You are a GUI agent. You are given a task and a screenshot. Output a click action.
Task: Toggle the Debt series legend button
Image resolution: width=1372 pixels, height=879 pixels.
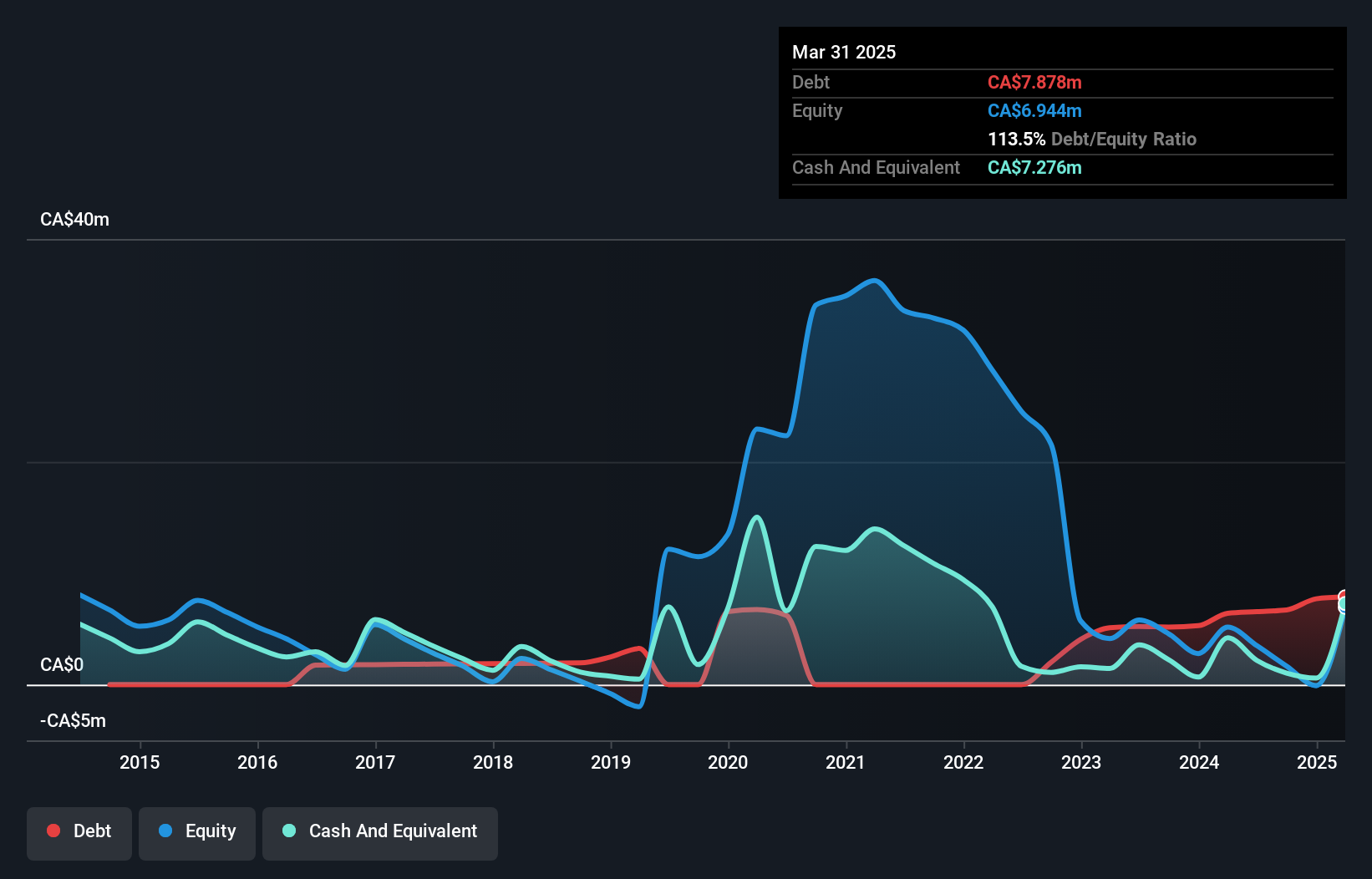79,833
